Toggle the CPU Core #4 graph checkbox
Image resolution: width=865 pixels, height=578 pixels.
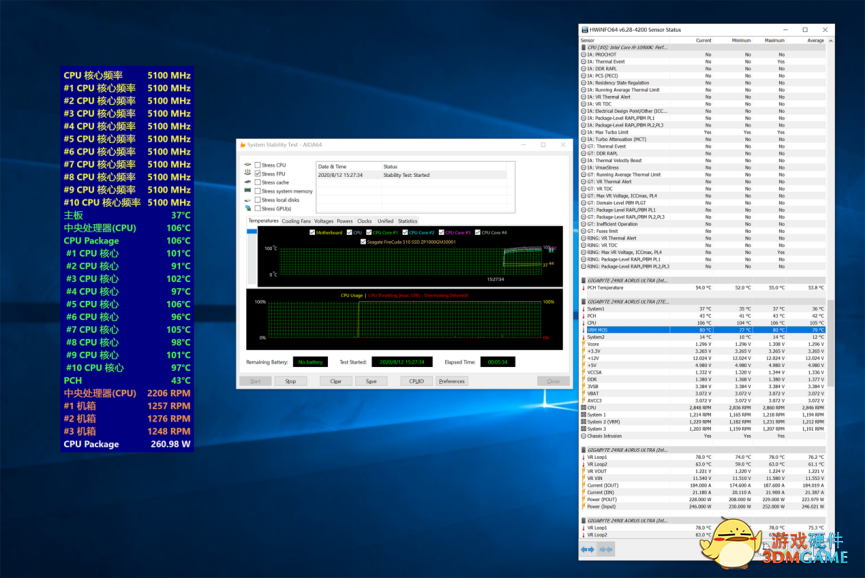coord(478,233)
